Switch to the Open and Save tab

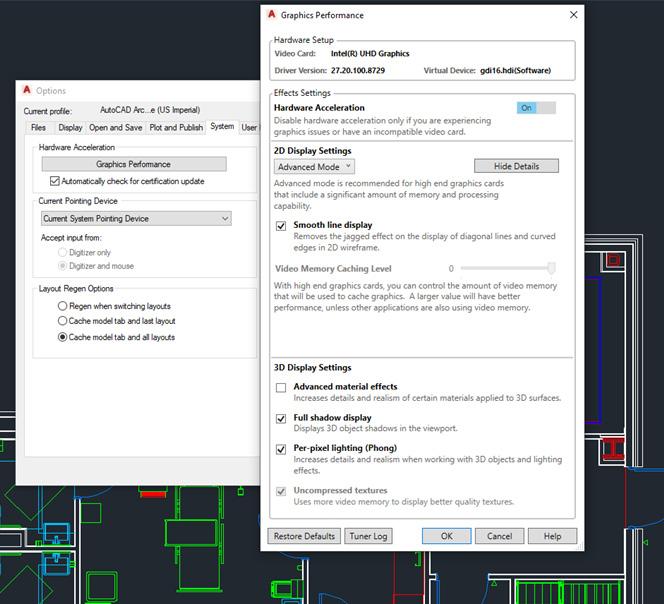(x=116, y=127)
